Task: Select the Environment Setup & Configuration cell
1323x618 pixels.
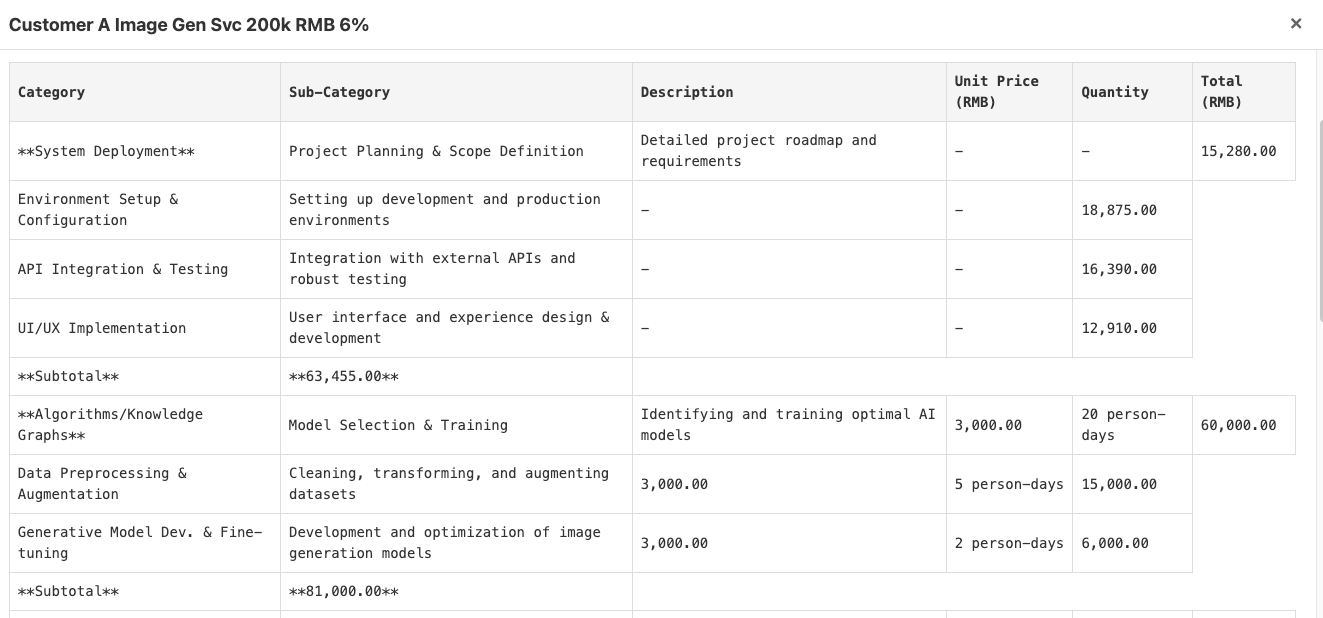Action: (x=98, y=210)
